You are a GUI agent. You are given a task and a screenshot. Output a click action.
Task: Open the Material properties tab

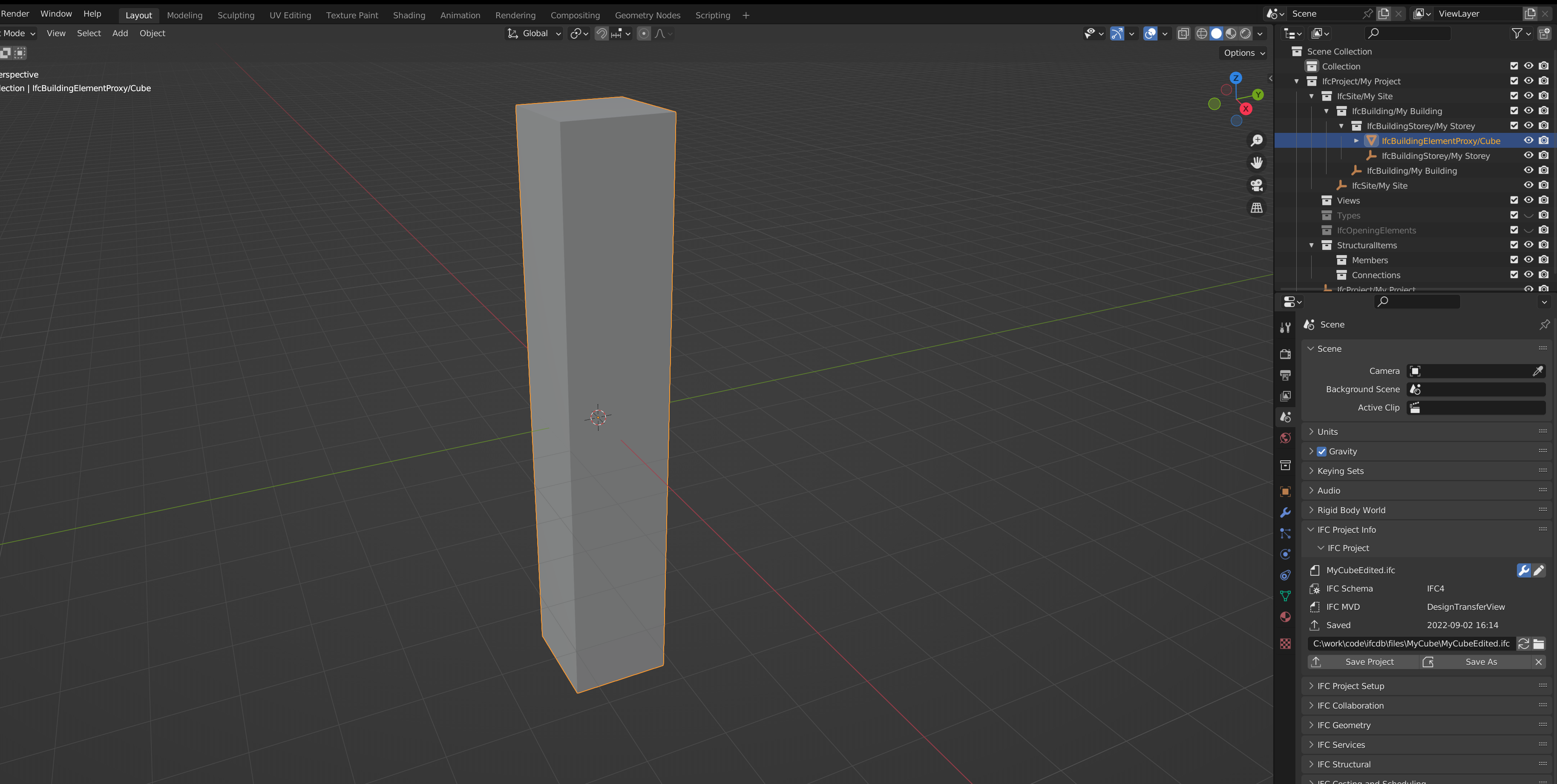[x=1285, y=617]
